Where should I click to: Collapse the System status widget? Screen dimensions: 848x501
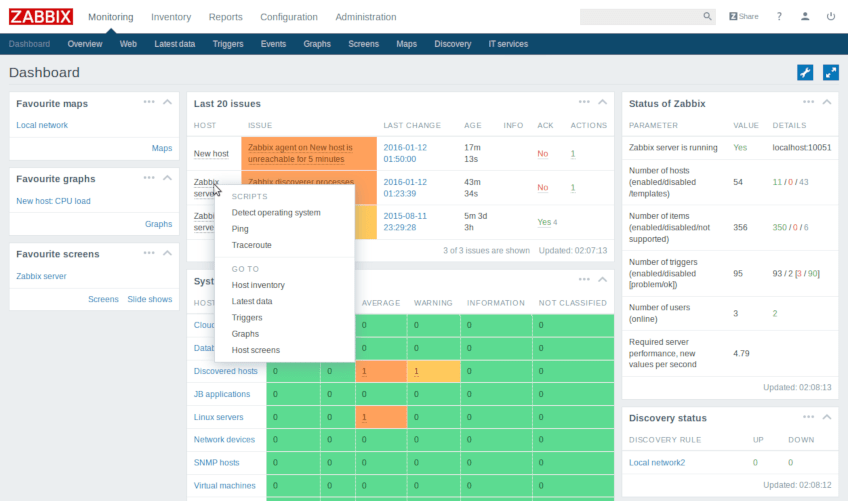602,279
